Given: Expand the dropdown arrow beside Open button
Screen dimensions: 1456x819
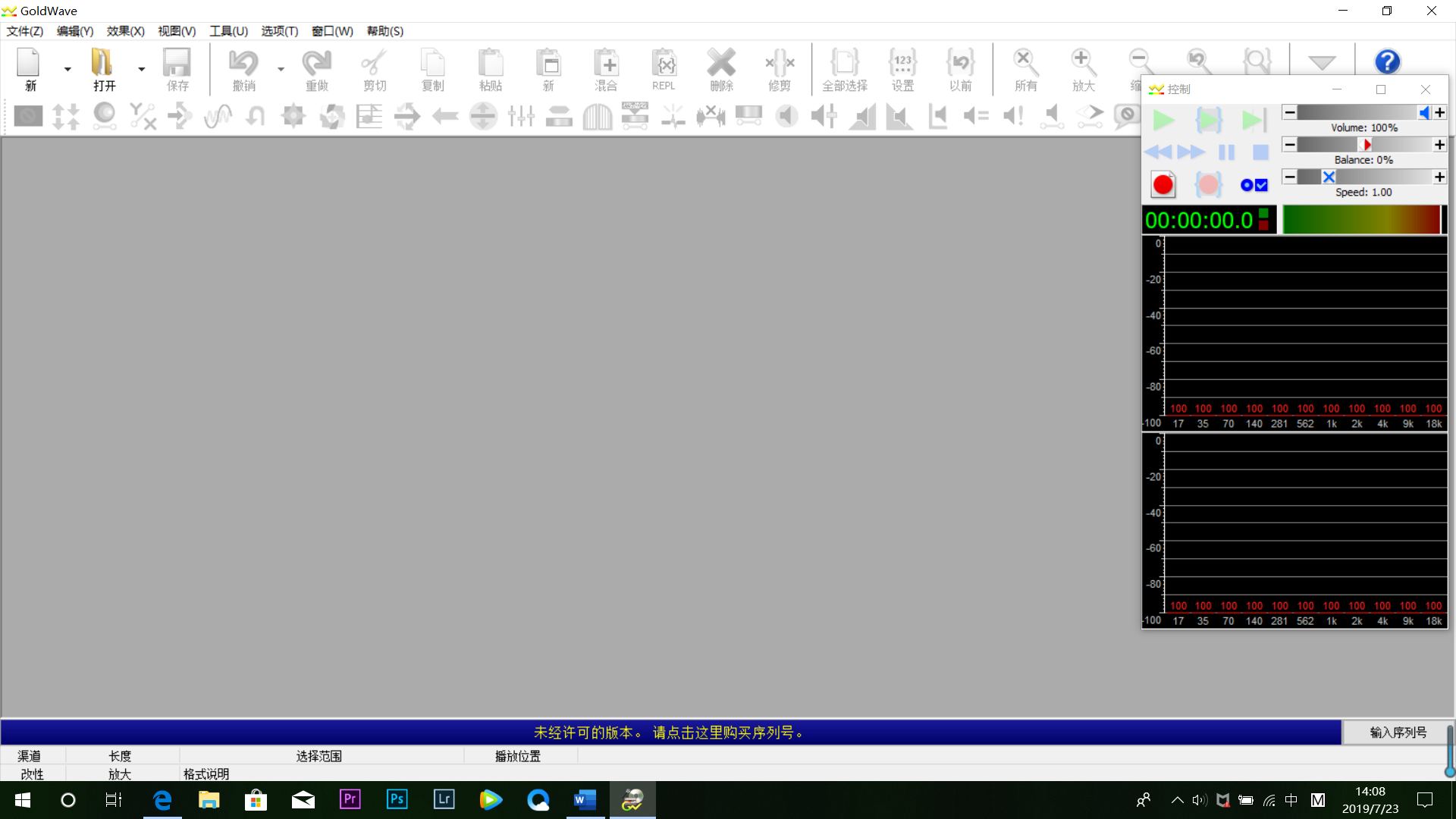Looking at the screenshot, I should point(141,69).
